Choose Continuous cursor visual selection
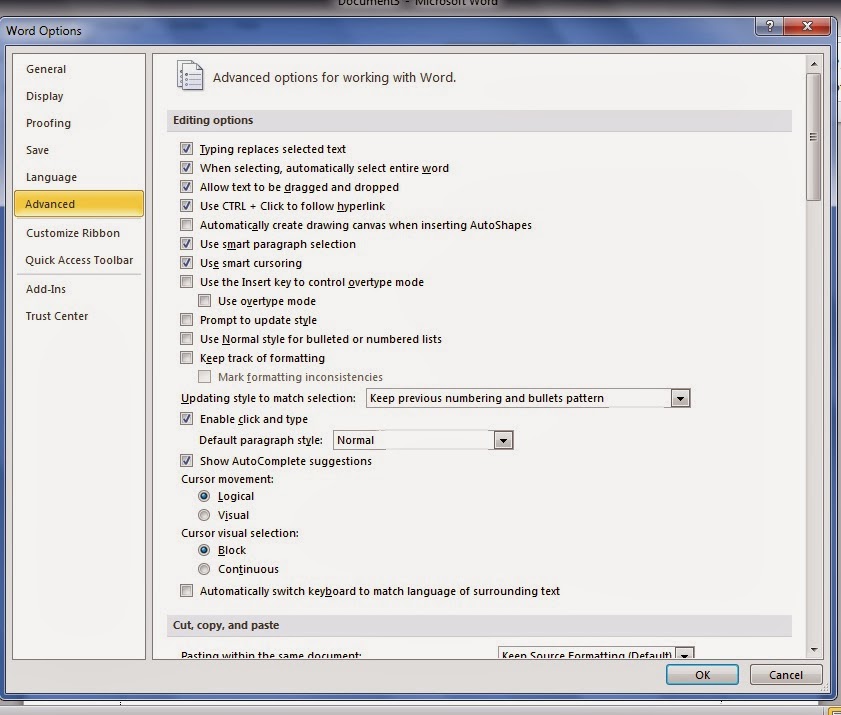 pyautogui.click(x=204, y=569)
